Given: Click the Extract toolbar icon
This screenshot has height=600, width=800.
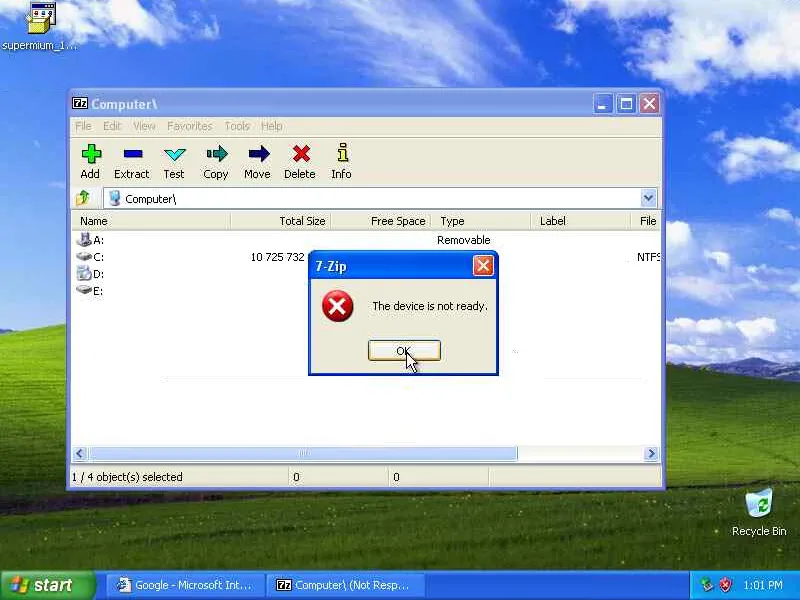Looking at the screenshot, I should click(133, 154).
